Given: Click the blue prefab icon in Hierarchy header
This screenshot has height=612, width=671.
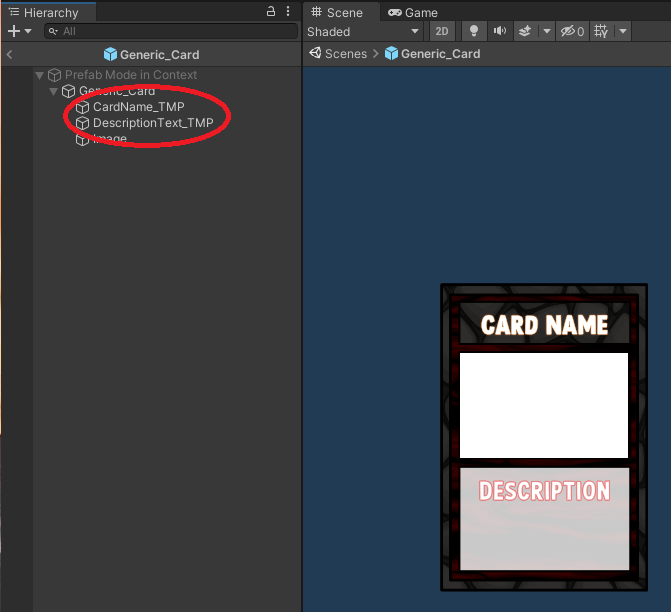Looking at the screenshot, I should [110, 54].
